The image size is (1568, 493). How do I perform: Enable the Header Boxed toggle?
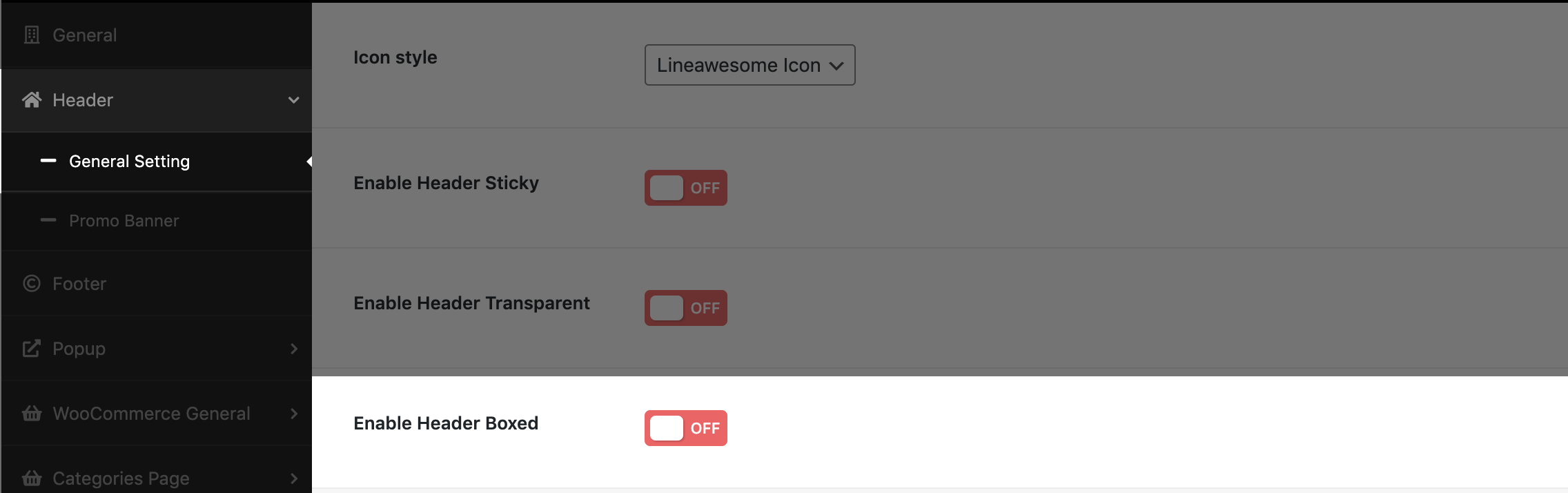[686, 428]
